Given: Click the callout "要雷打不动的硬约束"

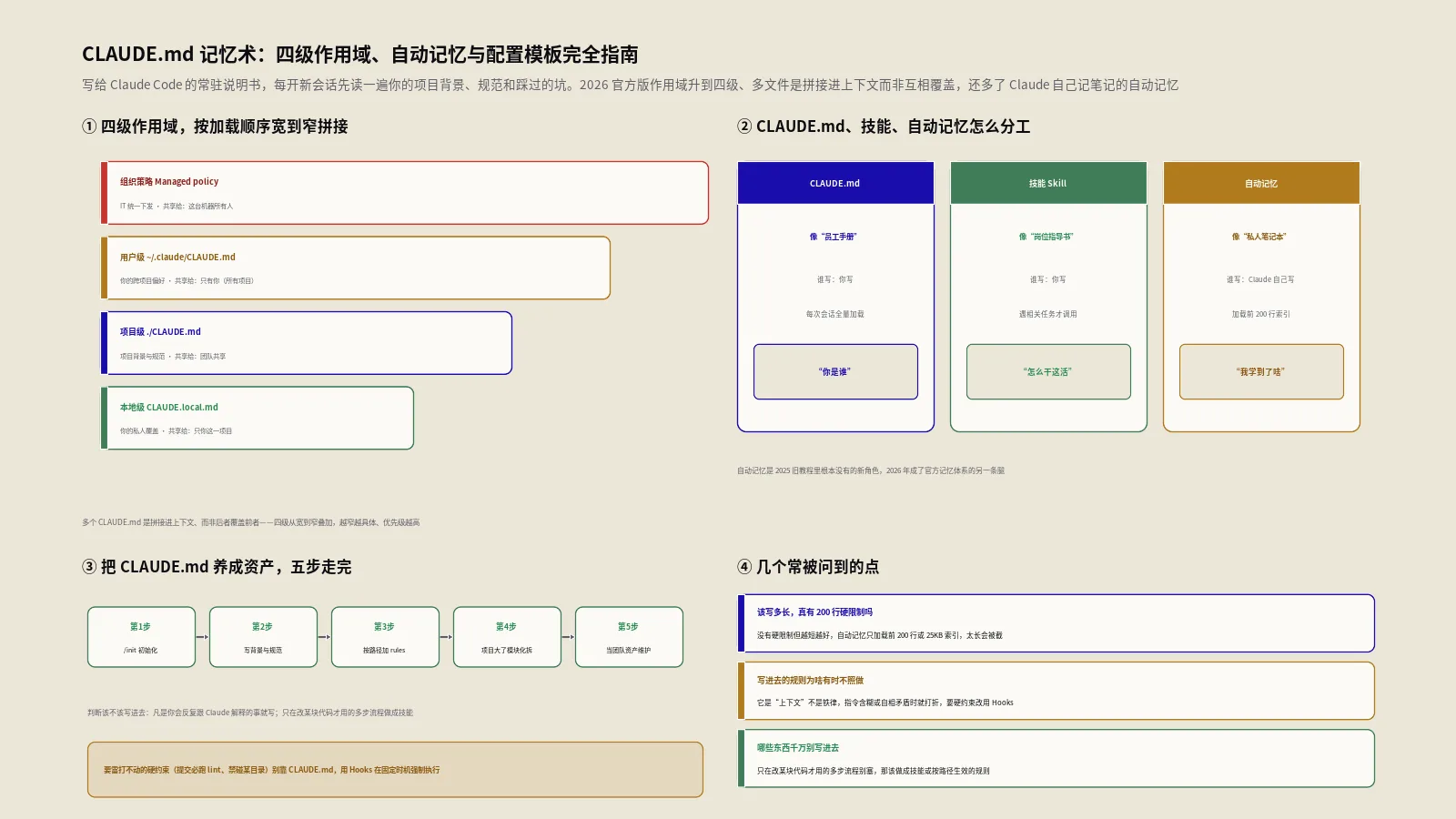Looking at the screenshot, I should coord(395,770).
